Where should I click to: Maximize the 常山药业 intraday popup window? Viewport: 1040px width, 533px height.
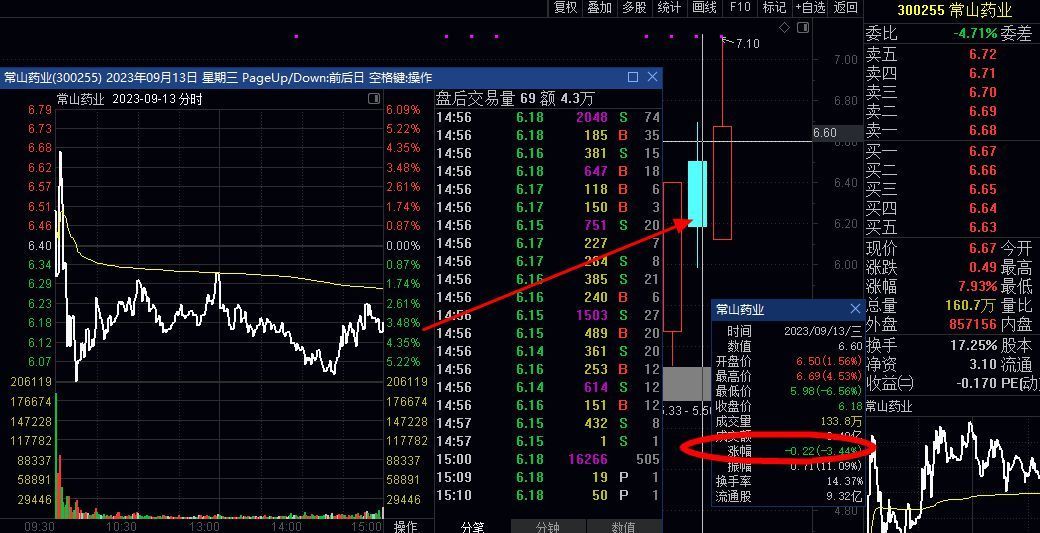click(x=633, y=77)
